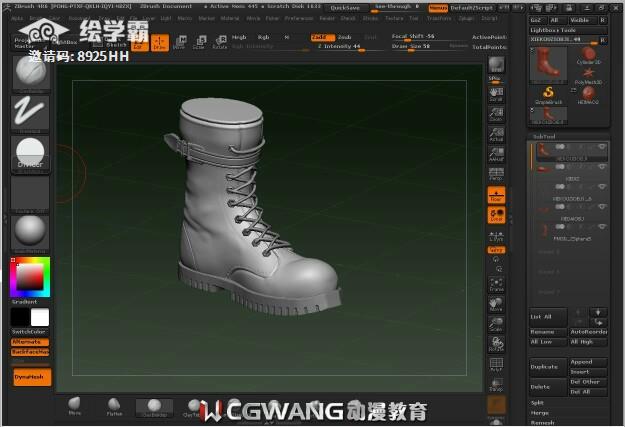Image resolution: width=625 pixels, height=427 pixels.
Task: Click the Delete subtool button
Action: click(548, 387)
